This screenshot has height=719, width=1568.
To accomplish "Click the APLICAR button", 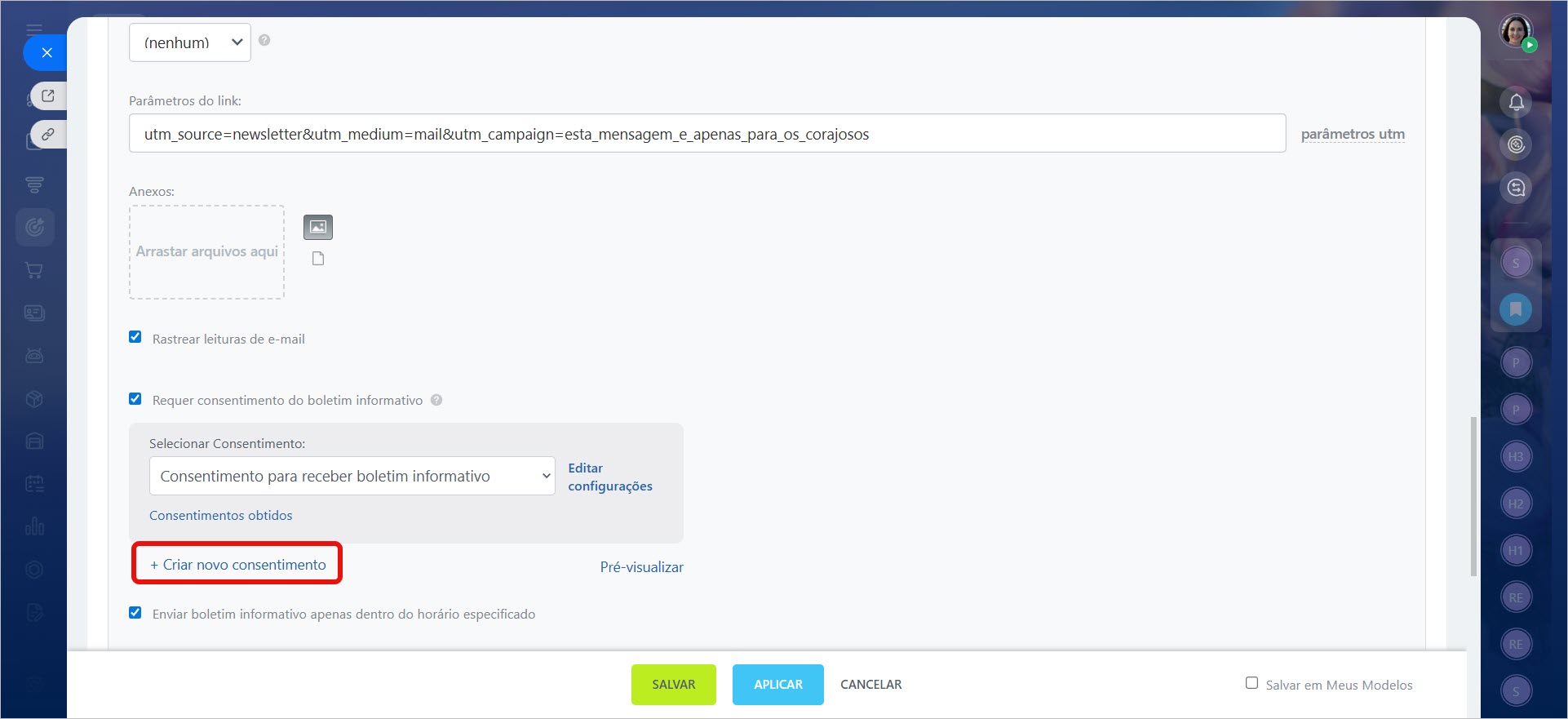I will click(x=777, y=685).
